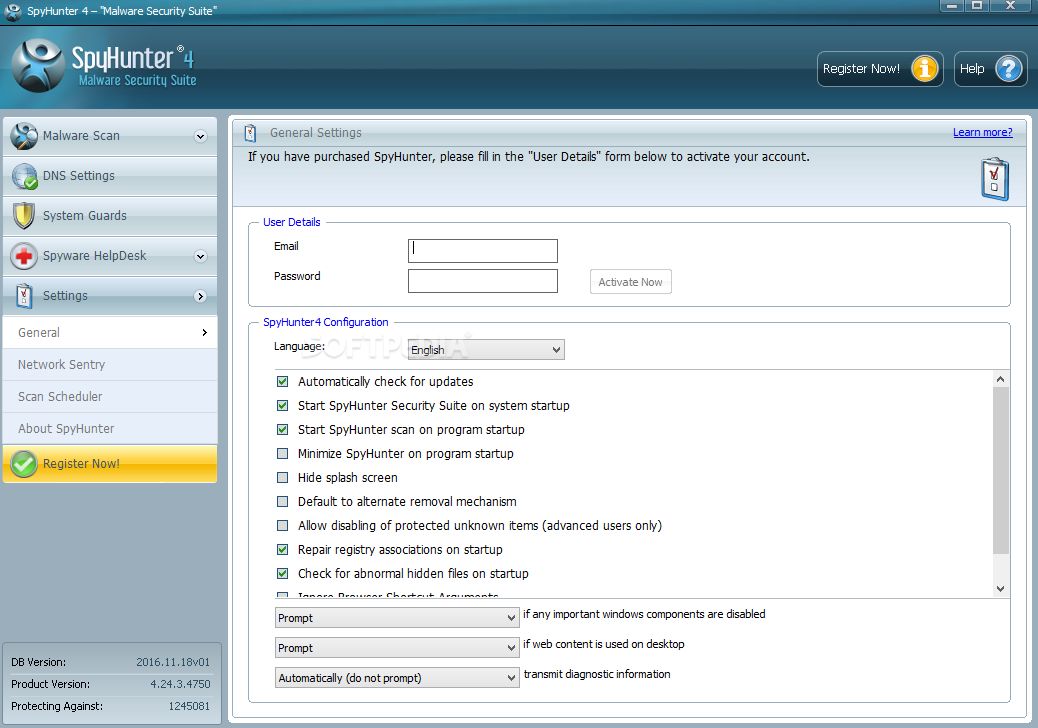Viewport: 1038px width, 728px height.
Task: Select Network Sentry settings page
Action: [x=110, y=365]
